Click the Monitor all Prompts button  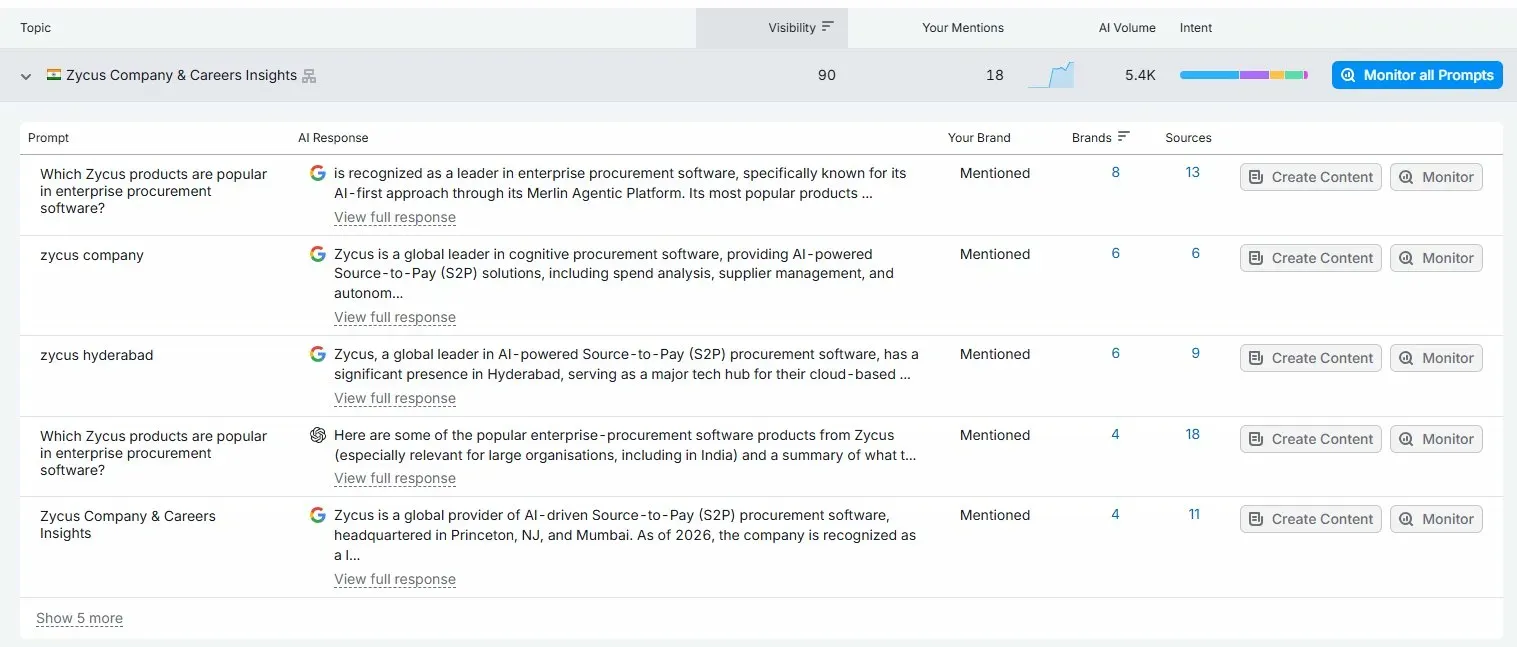tap(1417, 75)
